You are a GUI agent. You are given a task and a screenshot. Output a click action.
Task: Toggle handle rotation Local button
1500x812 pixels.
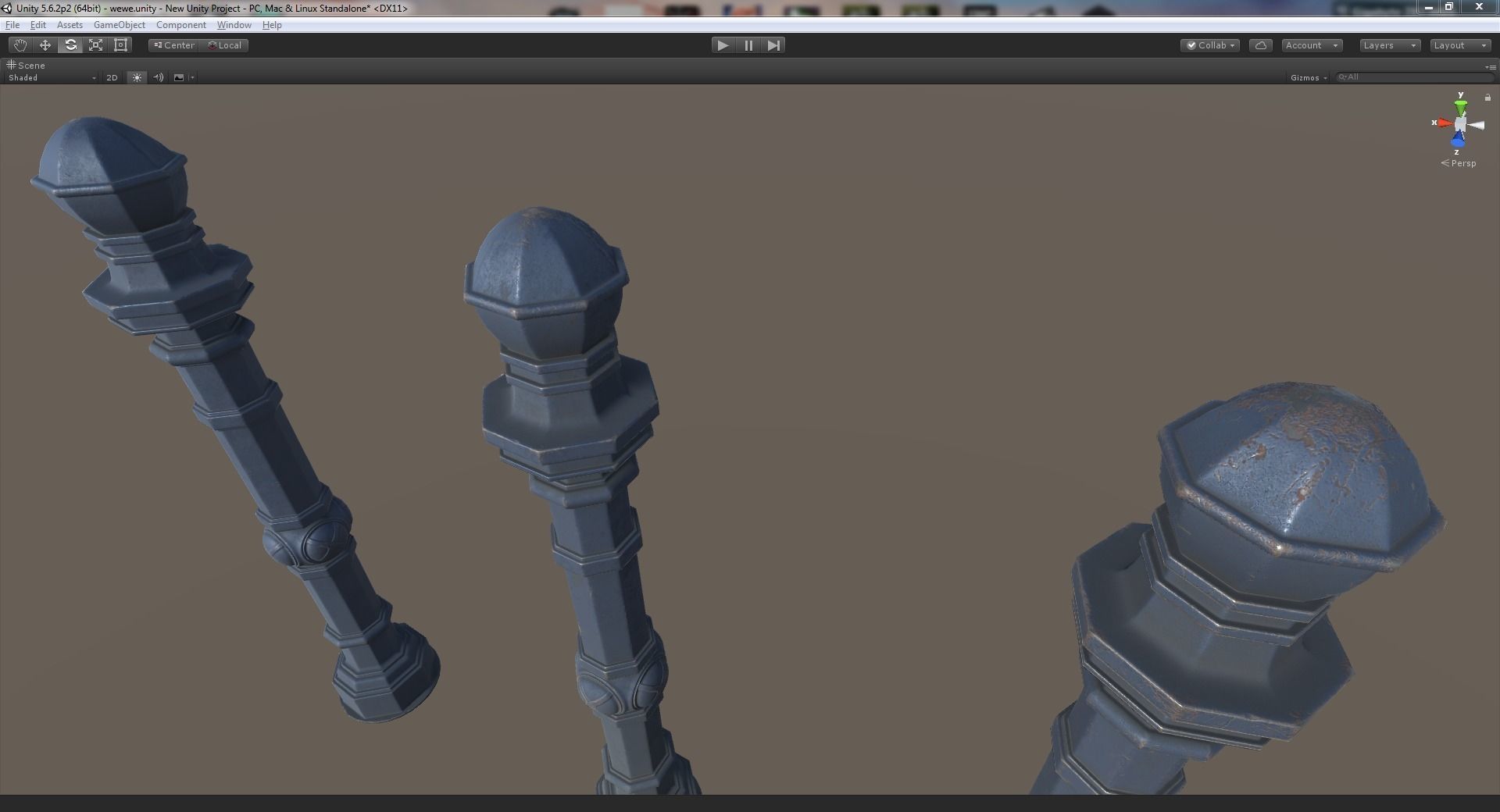click(x=224, y=45)
